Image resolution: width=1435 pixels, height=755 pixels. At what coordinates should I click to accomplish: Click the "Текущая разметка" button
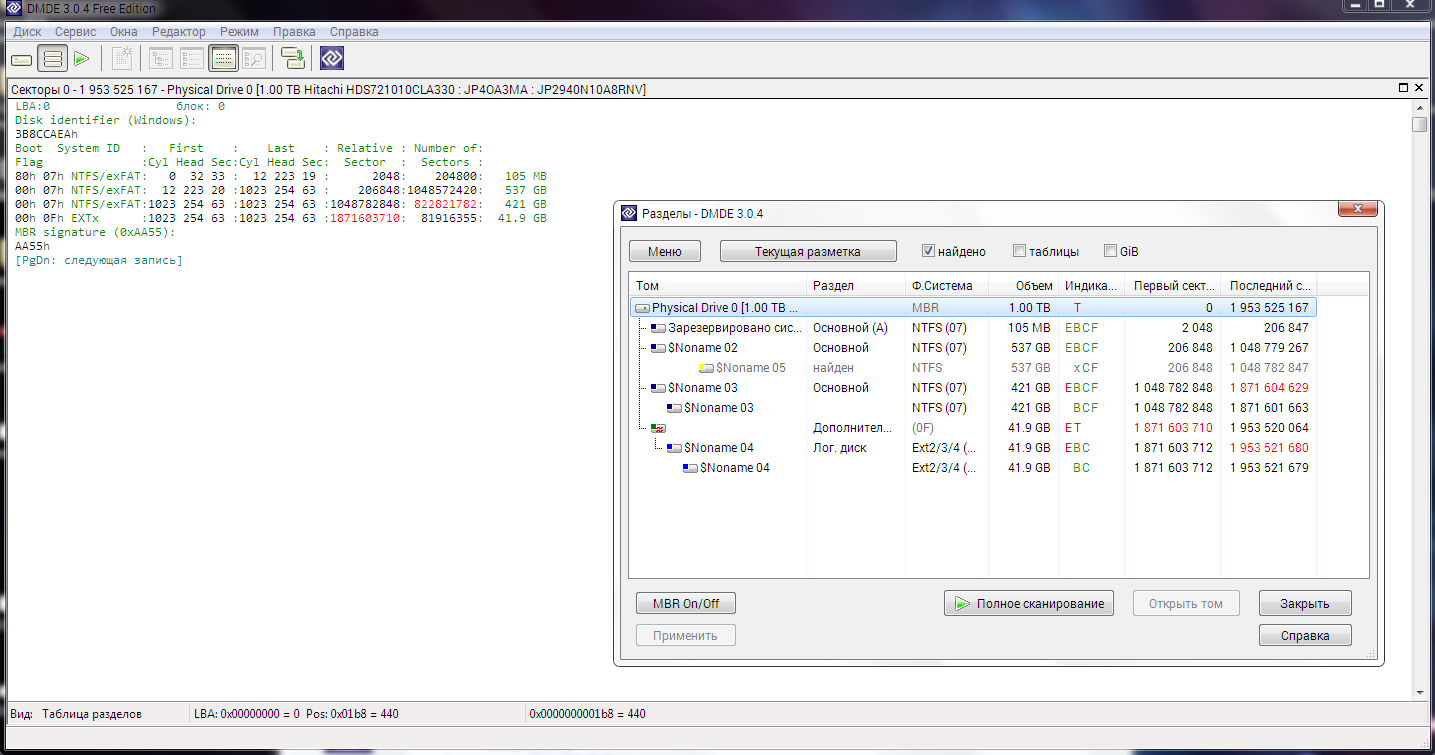807,251
